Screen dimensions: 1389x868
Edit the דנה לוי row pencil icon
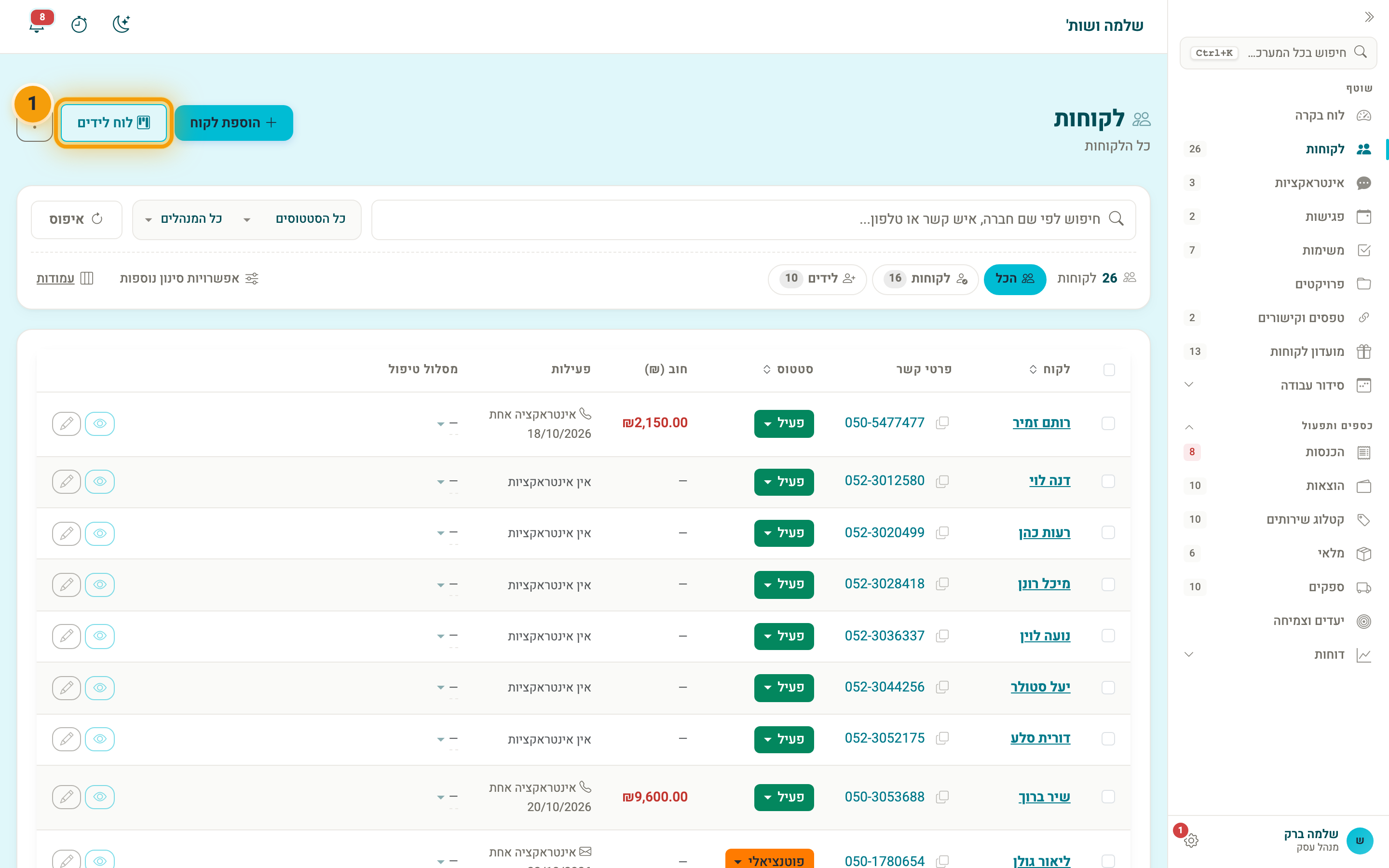coord(67,481)
